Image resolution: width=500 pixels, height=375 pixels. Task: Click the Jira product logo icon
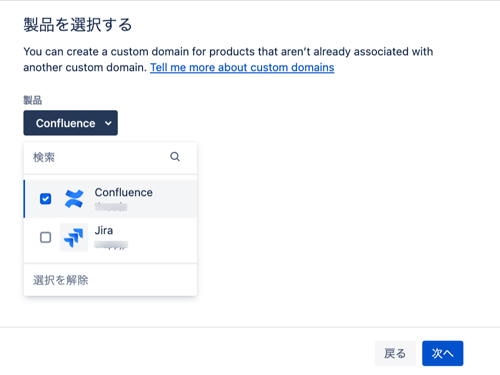tap(74, 237)
